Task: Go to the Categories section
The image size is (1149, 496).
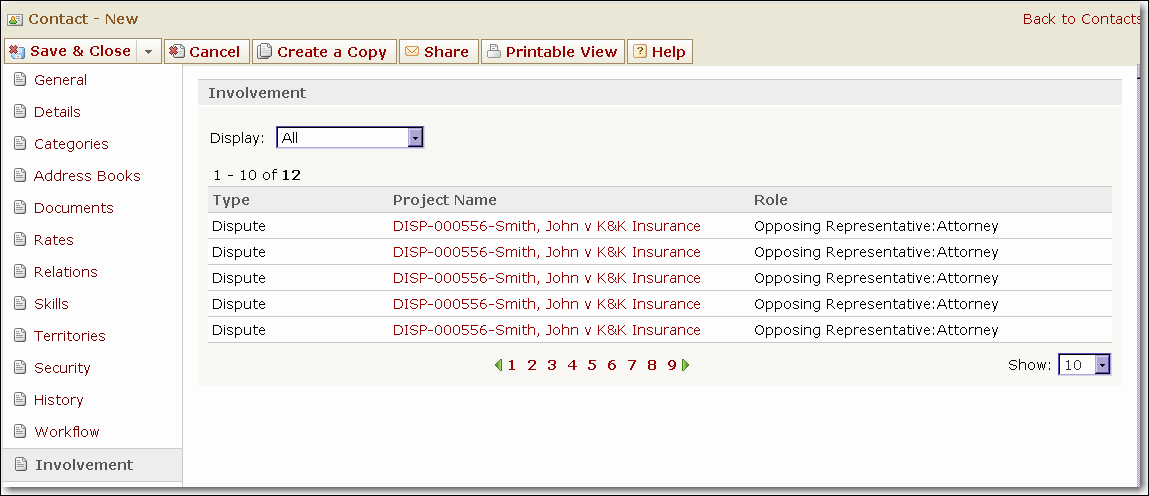Action: [71, 144]
